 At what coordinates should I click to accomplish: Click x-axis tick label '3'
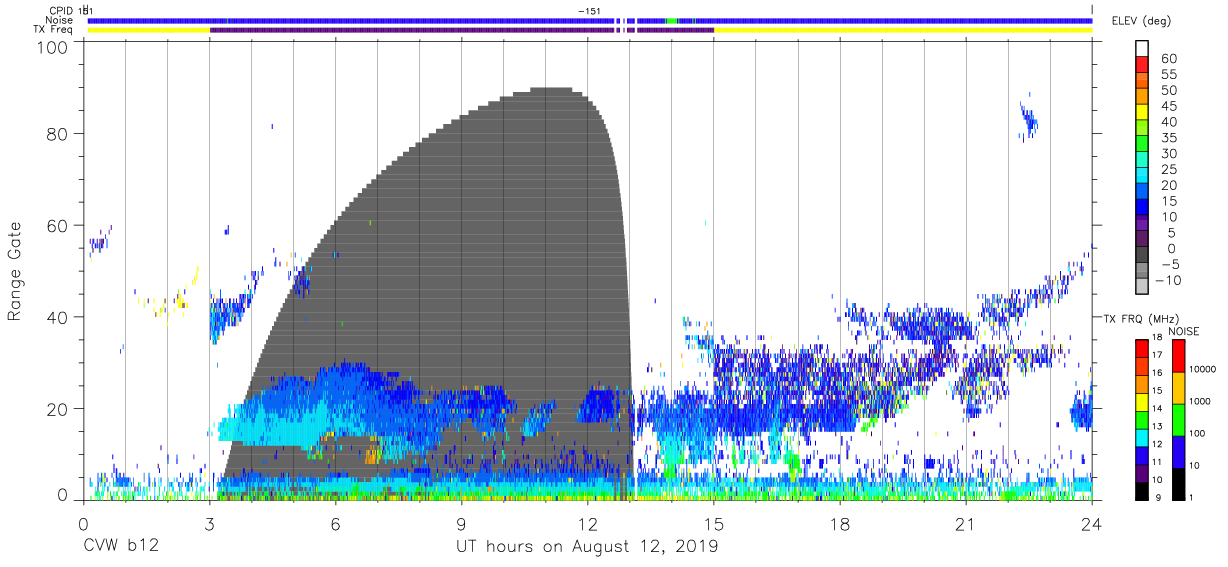coord(209,524)
